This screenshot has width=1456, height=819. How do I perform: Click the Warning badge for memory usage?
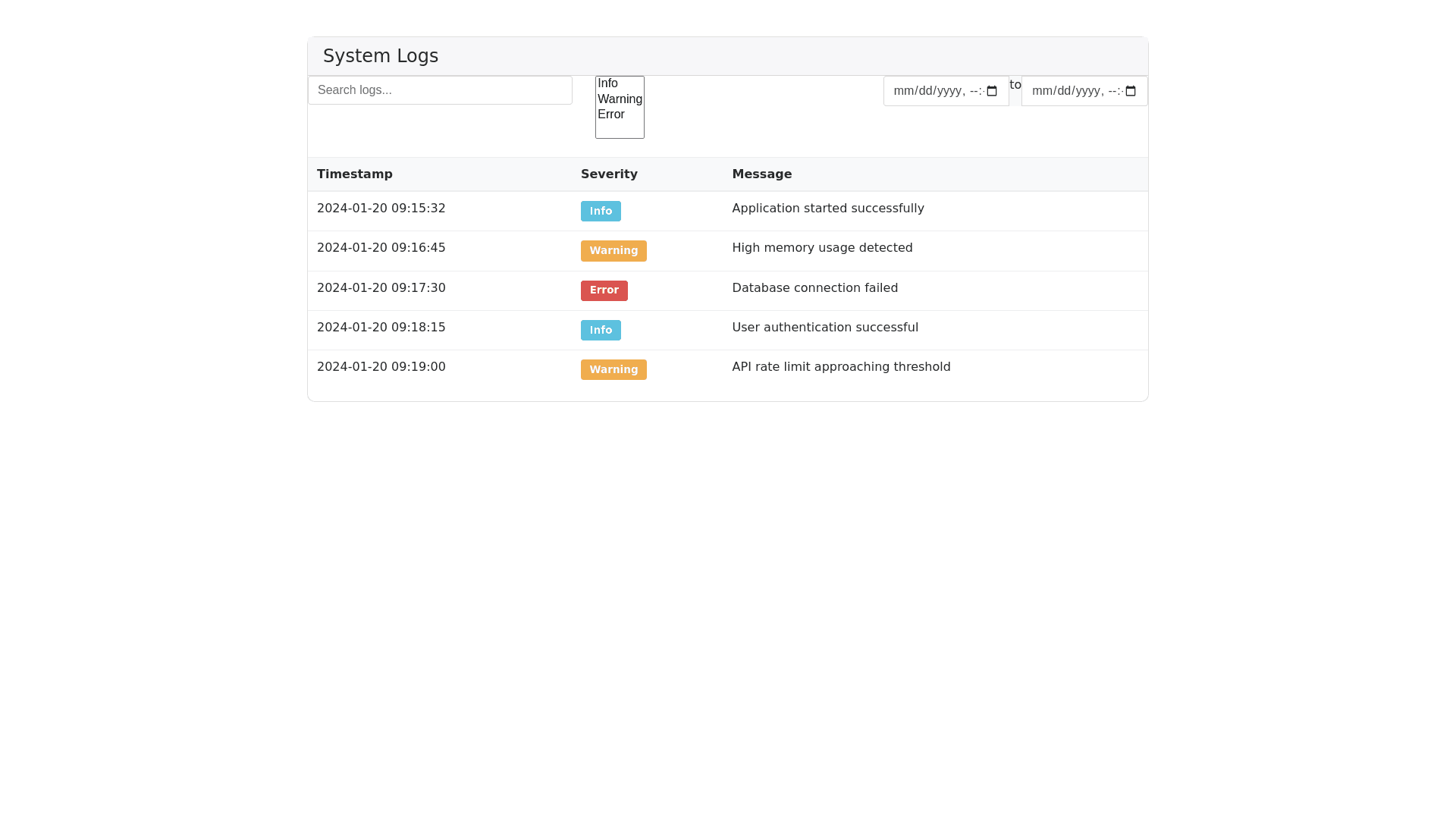613,250
